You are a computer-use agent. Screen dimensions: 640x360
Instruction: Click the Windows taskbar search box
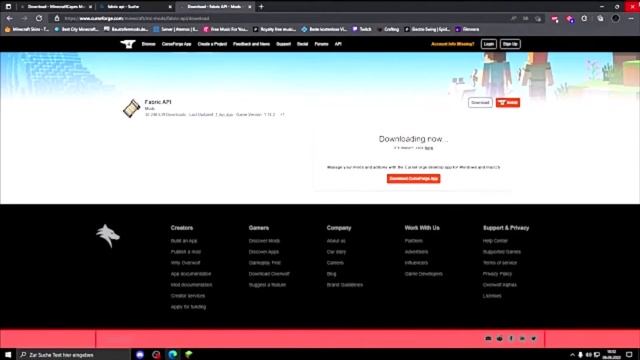click(x=73, y=355)
